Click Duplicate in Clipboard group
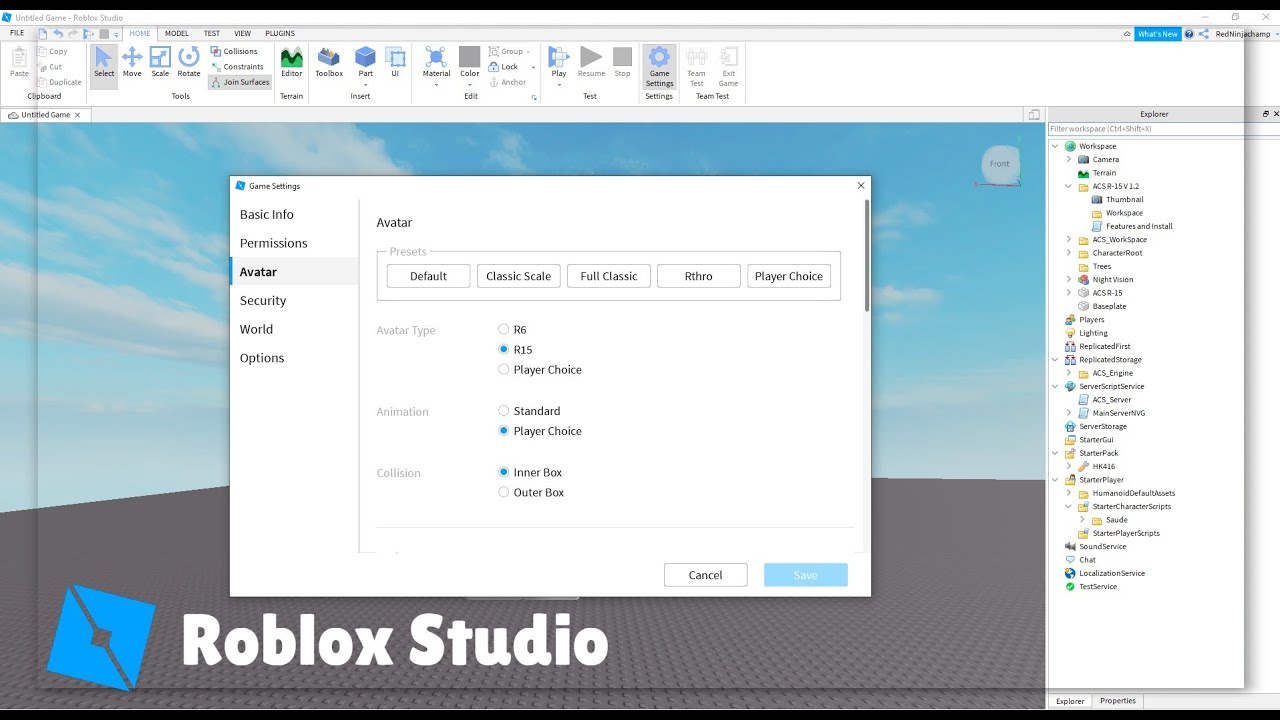Viewport: 1280px width, 720px height. [59, 82]
